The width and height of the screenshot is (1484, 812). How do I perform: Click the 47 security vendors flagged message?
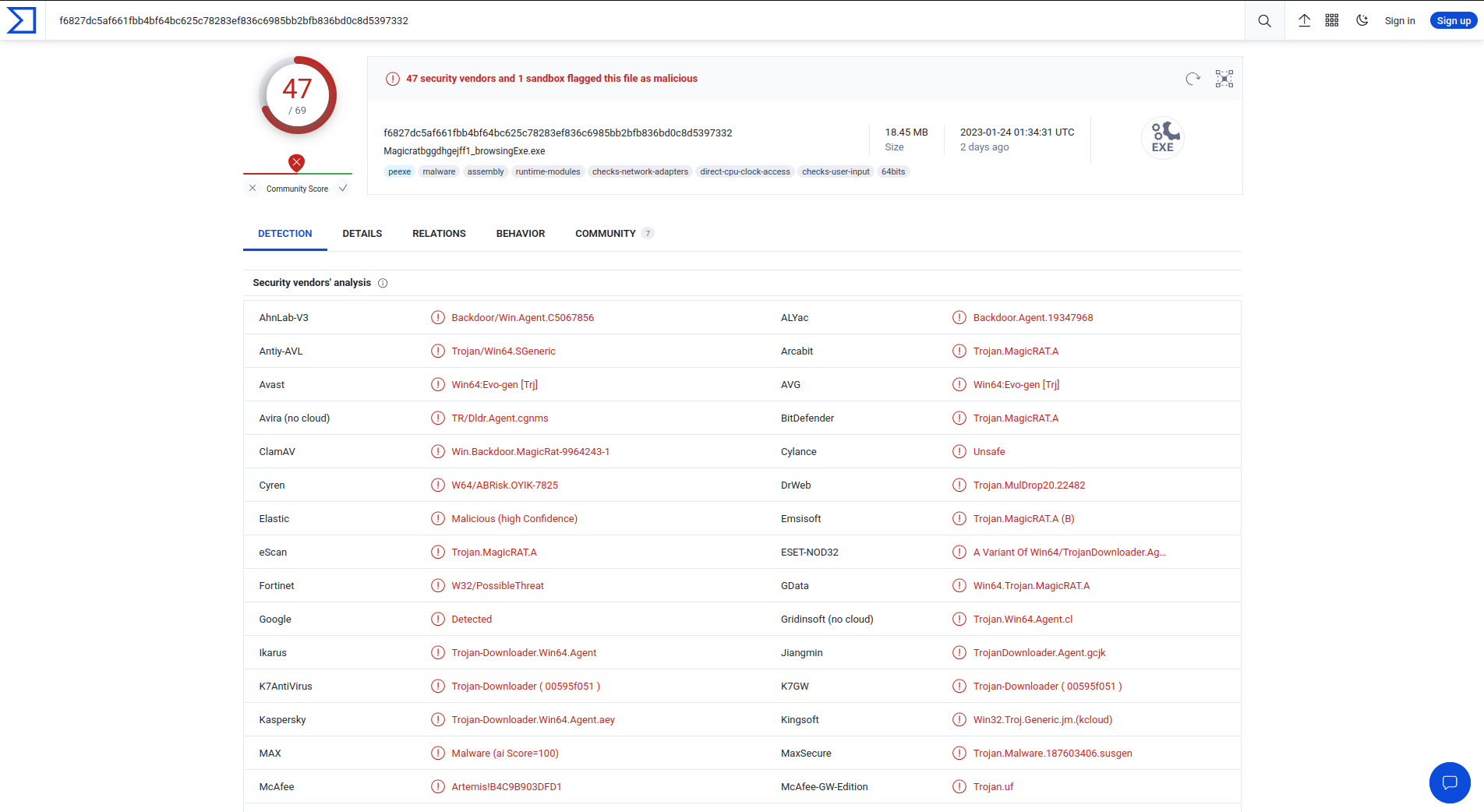click(552, 79)
